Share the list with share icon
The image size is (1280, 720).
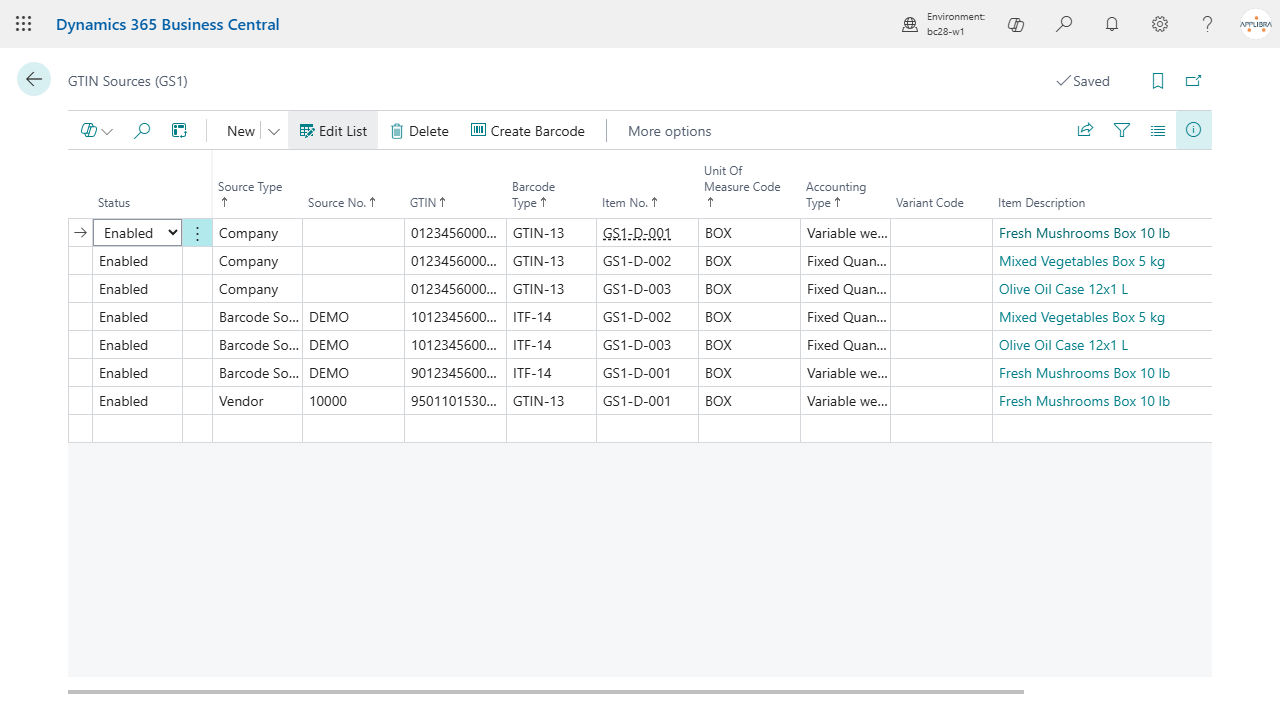pyautogui.click(x=1085, y=130)
